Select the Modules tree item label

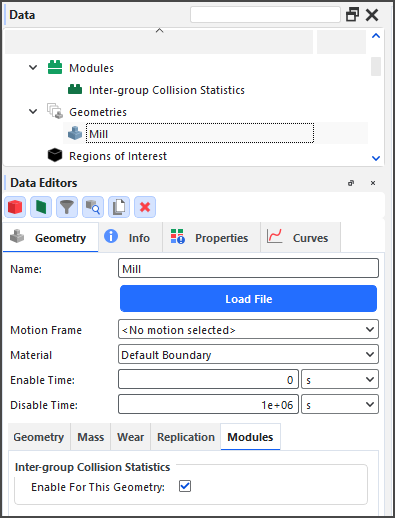coord(91,68)
